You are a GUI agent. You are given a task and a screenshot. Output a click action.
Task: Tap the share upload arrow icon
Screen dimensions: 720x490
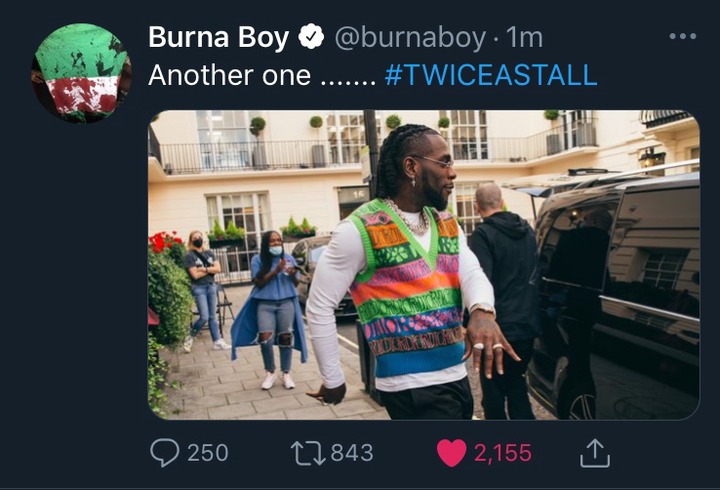click(595, 453)
